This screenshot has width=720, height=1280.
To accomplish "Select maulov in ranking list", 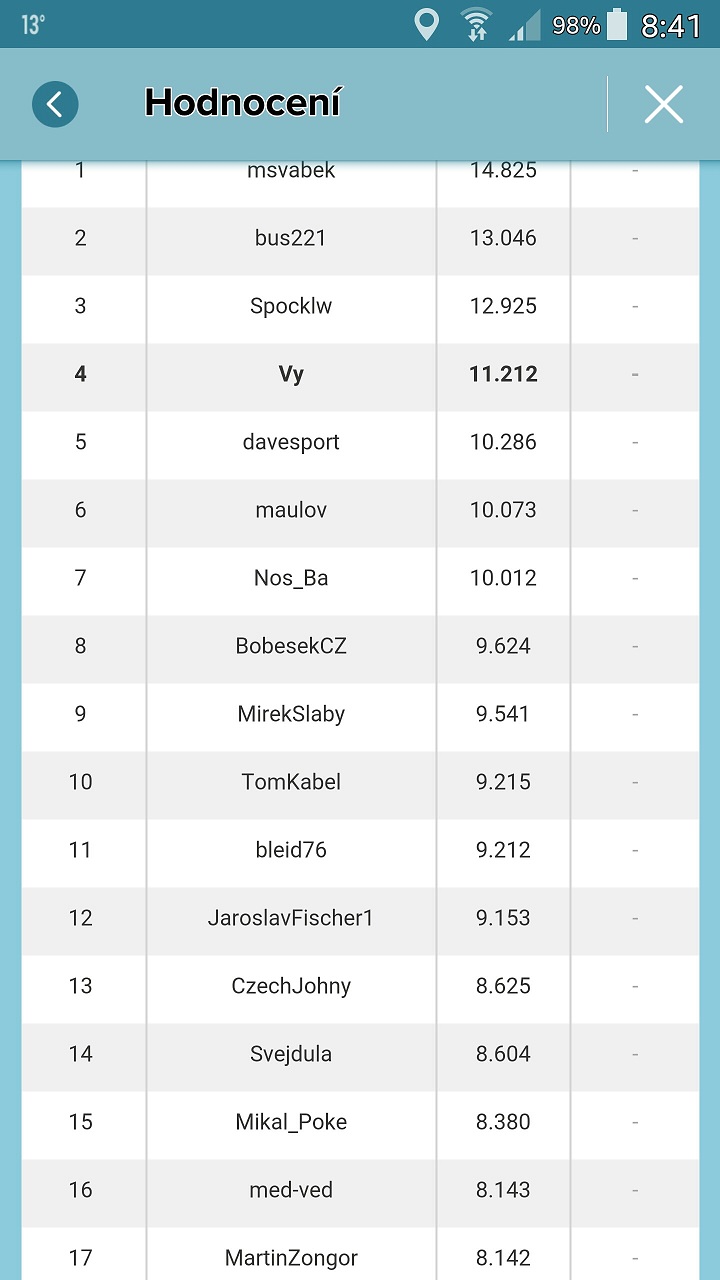I will coord(291,510).
